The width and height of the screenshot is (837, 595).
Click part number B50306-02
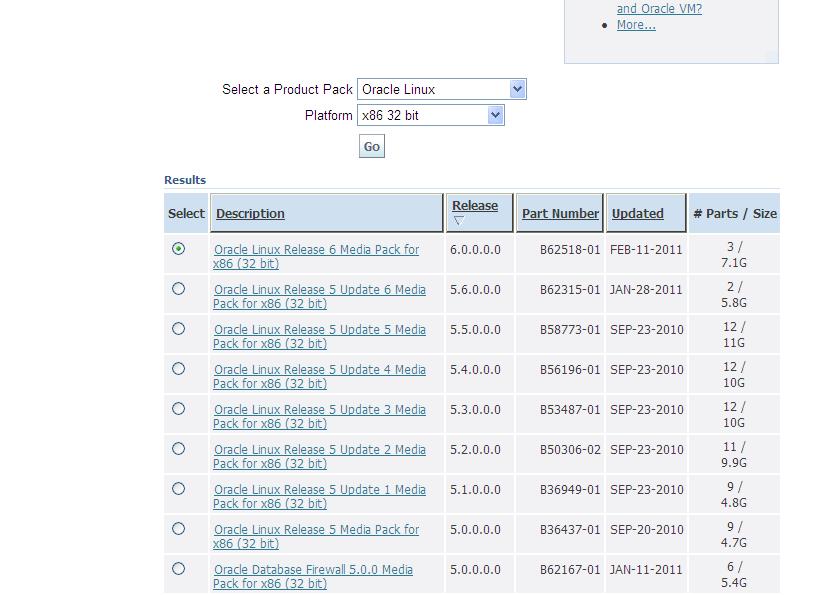570,450
